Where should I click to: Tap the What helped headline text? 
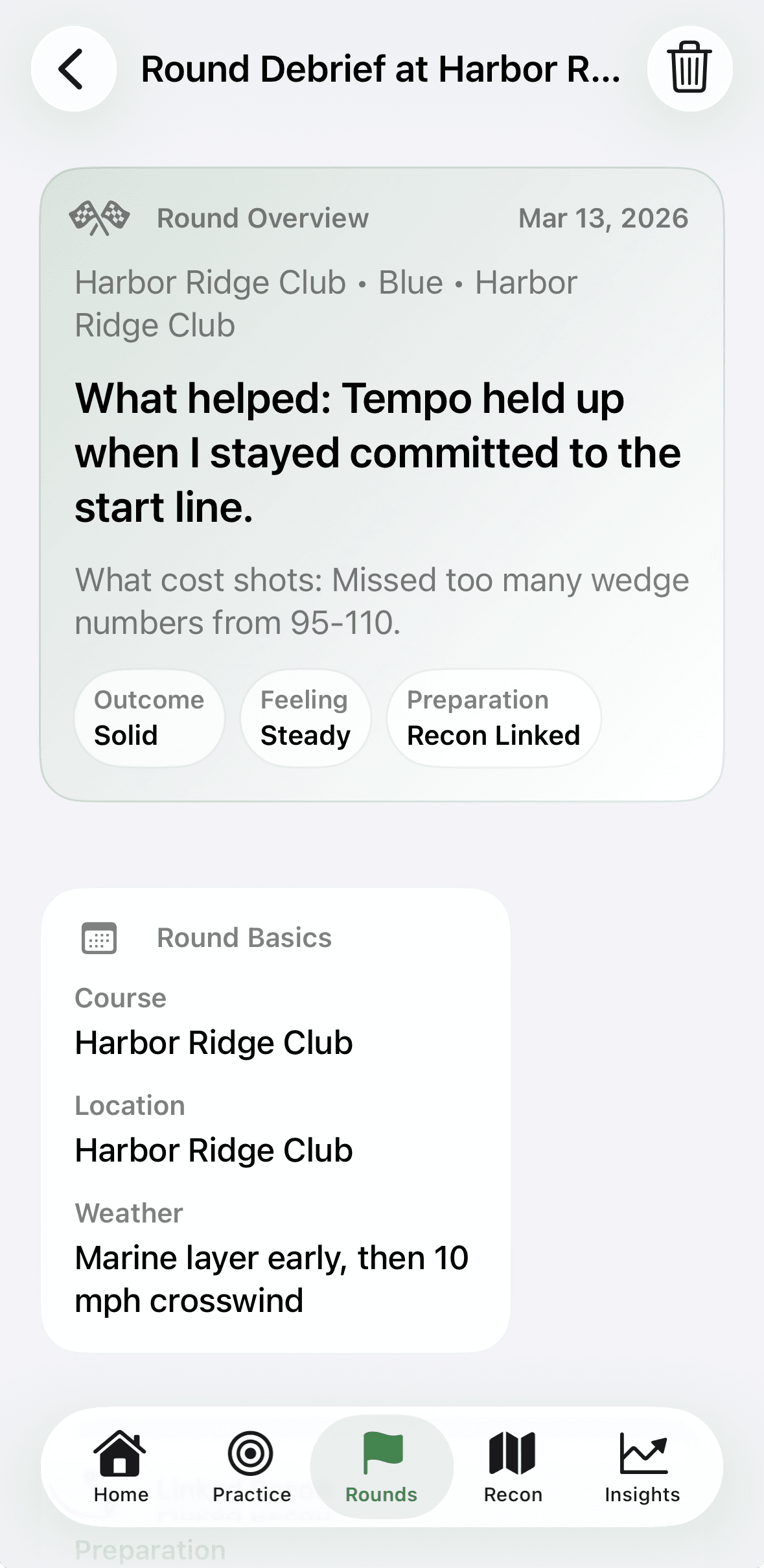[378, 452]
